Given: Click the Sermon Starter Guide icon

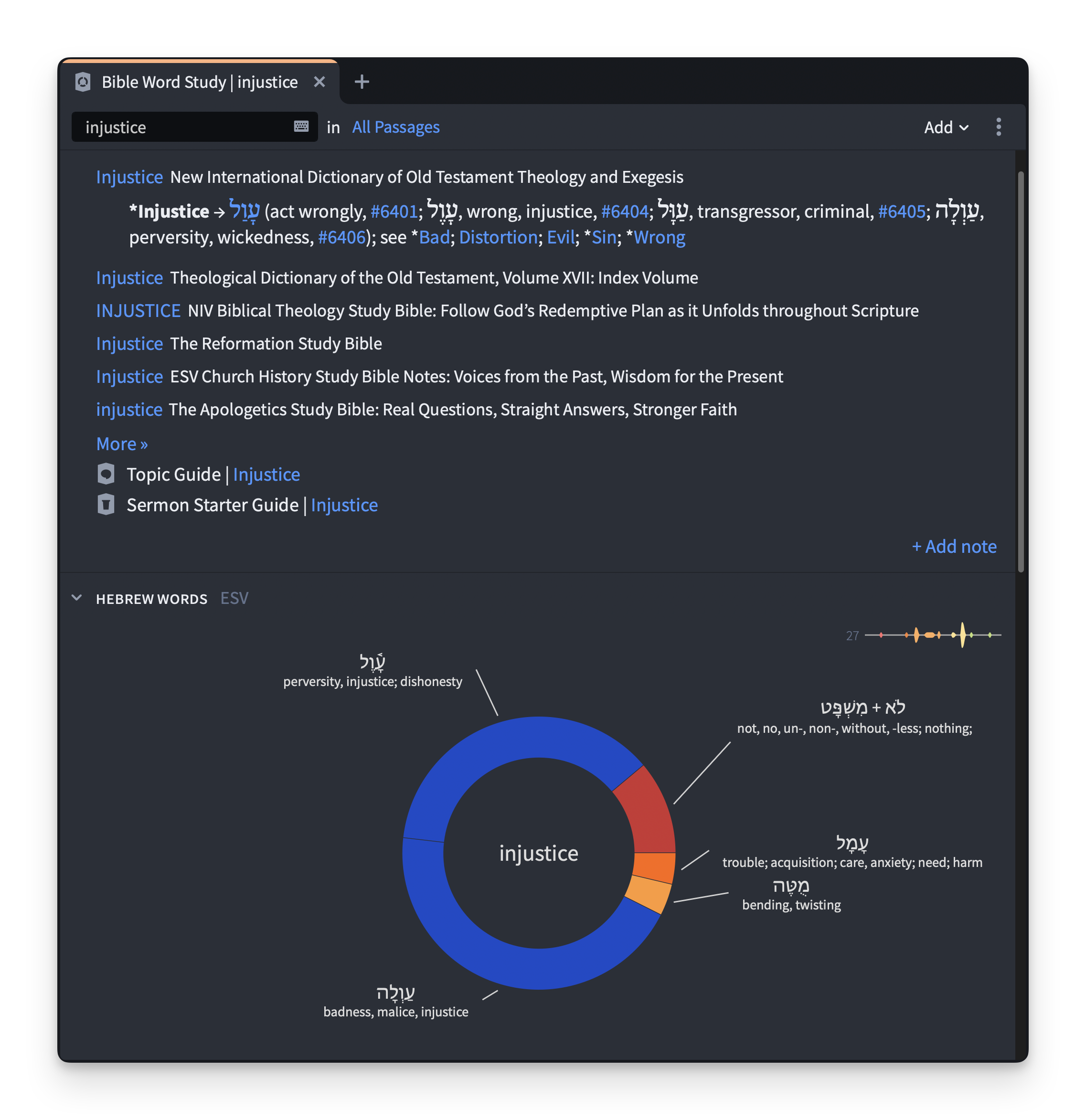Looking at the screenshot, I should (x=106, y=505).
